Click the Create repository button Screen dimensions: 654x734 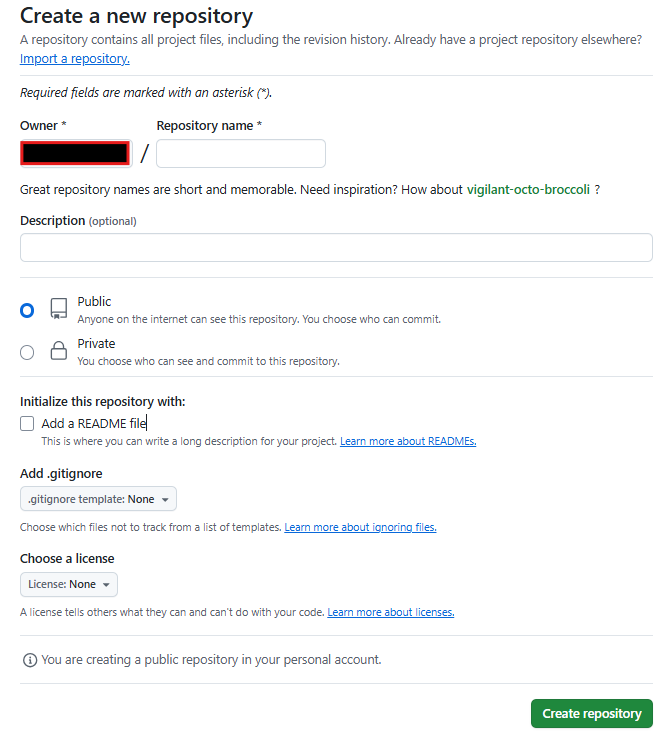coord(591,714)
